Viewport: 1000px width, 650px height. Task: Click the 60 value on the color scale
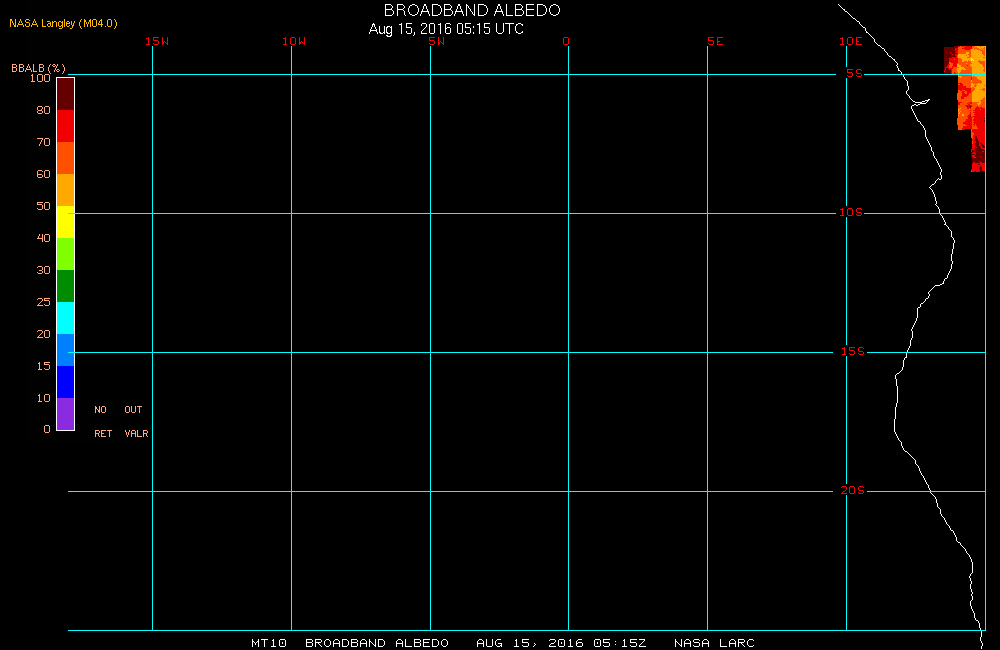pyautogui.click(x=43, y=174)
